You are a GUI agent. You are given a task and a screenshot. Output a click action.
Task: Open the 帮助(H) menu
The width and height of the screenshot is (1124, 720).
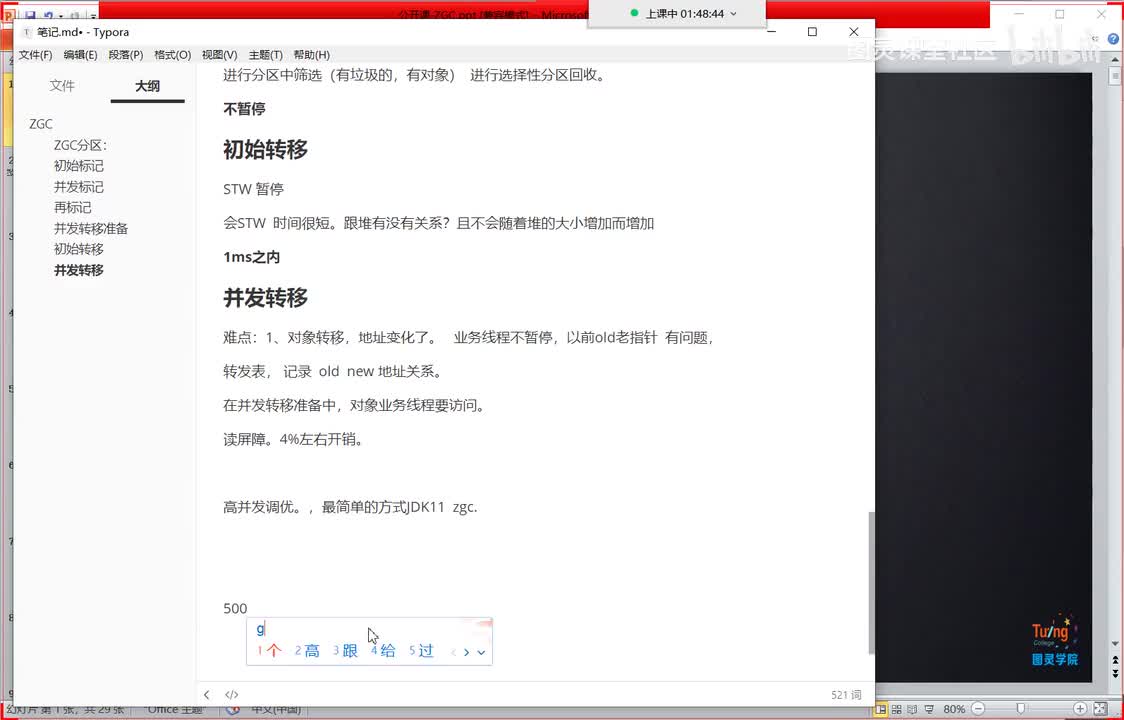pos(311,55)
